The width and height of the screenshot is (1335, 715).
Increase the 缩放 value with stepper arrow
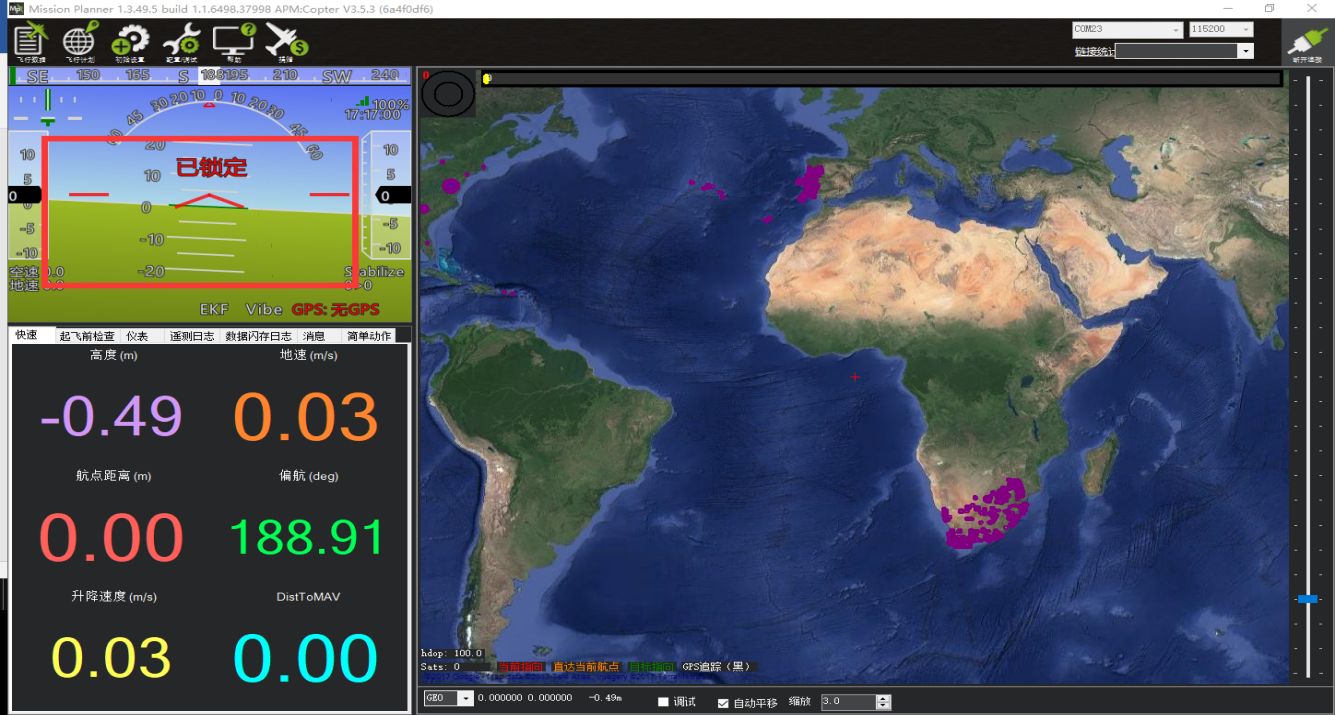coord(883,698)
